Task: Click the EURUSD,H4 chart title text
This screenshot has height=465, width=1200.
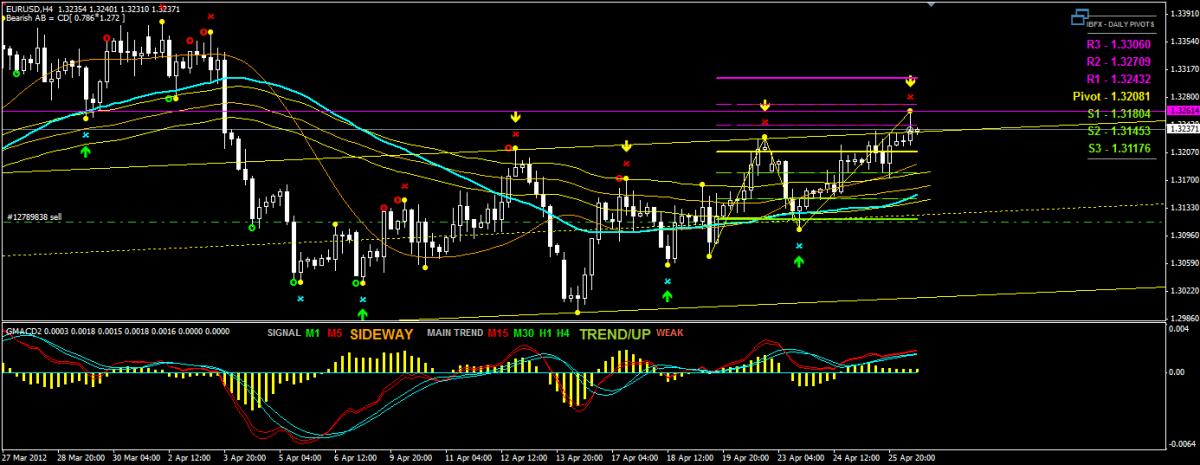Action: tap(30, 8)
